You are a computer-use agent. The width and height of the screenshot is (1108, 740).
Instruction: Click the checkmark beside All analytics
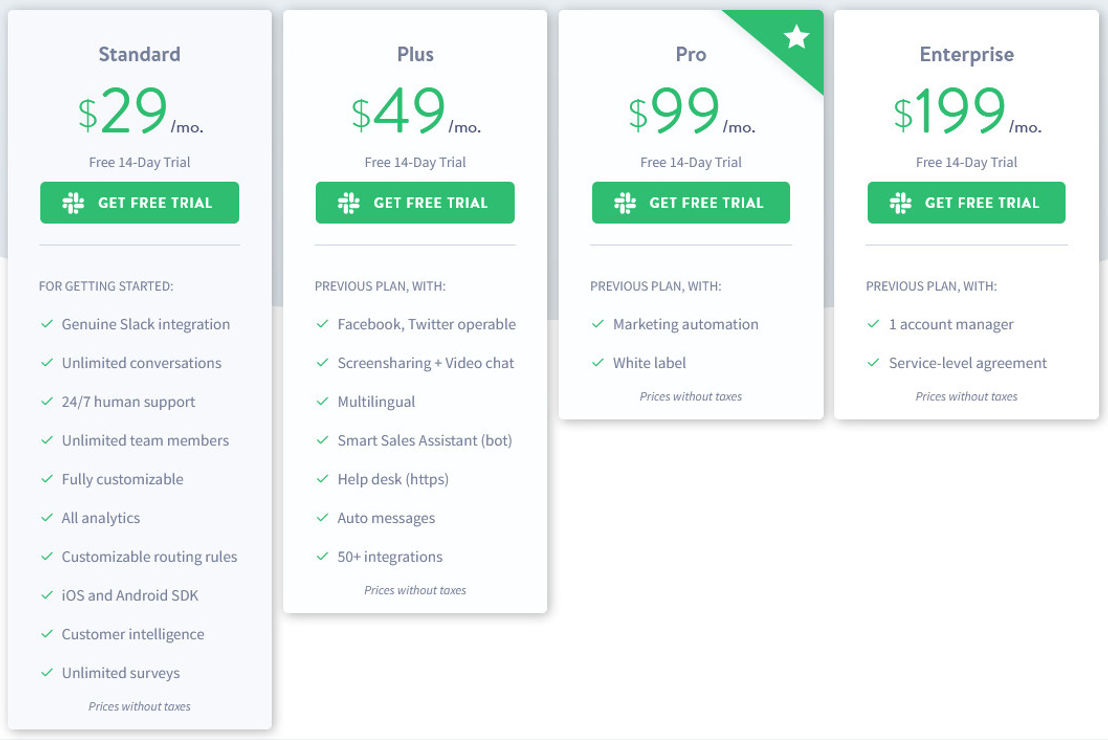(47, 517)
